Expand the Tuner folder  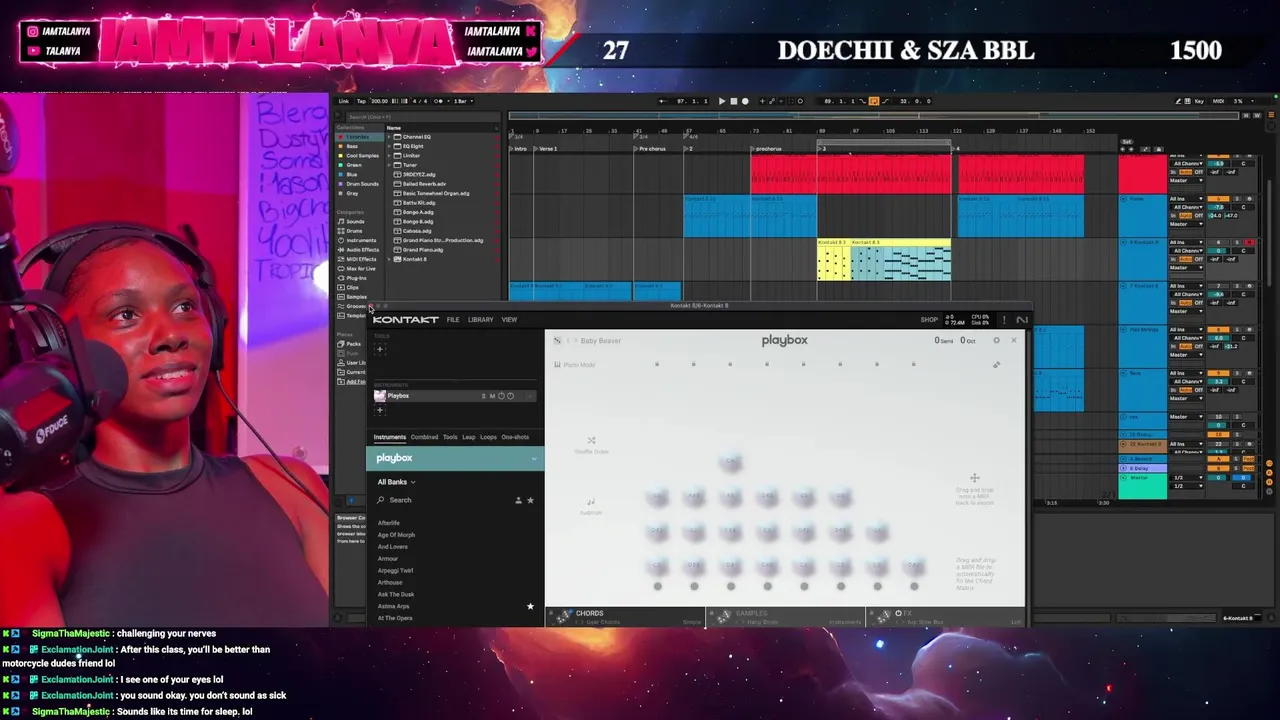click(390, 165)
